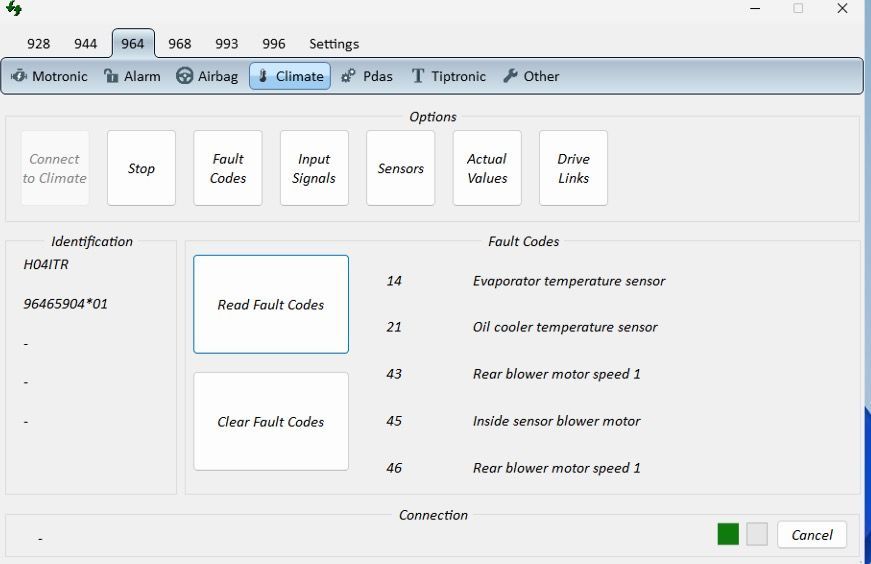Click the green connection status indicator
871x564 pixels.
(728, 534)
